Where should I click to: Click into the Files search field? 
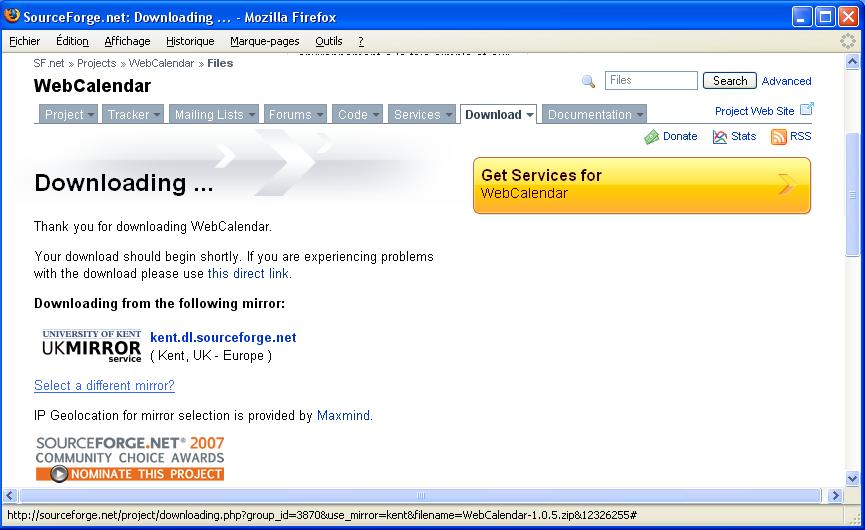click(x=652, y=81)
